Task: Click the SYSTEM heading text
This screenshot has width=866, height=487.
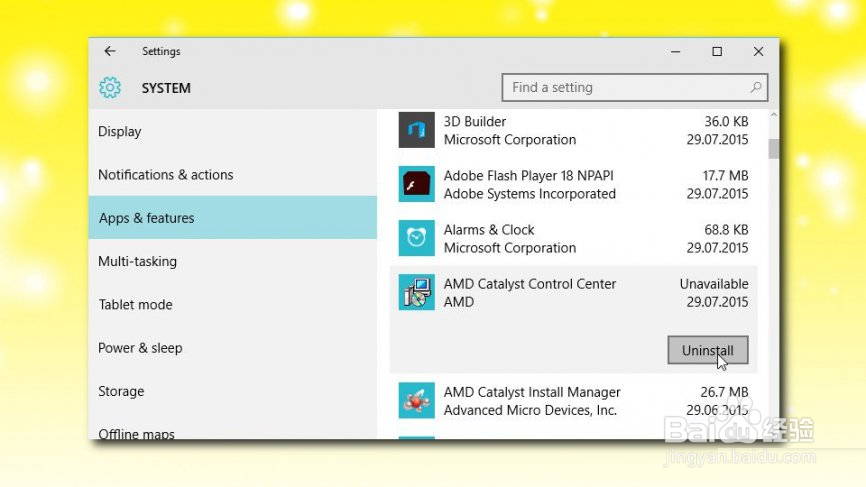Action: coord(166,88)
